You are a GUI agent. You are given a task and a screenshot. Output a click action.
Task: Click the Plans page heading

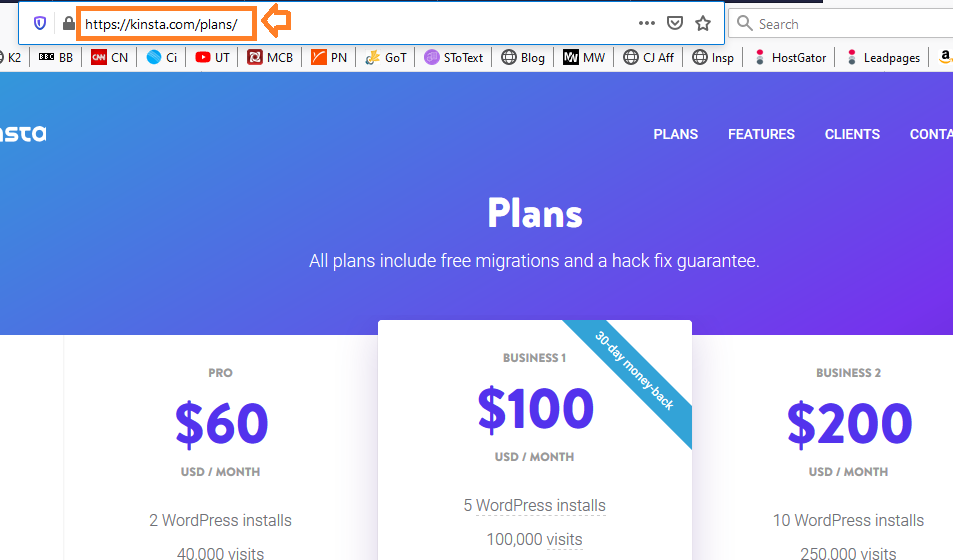(535, 213)
